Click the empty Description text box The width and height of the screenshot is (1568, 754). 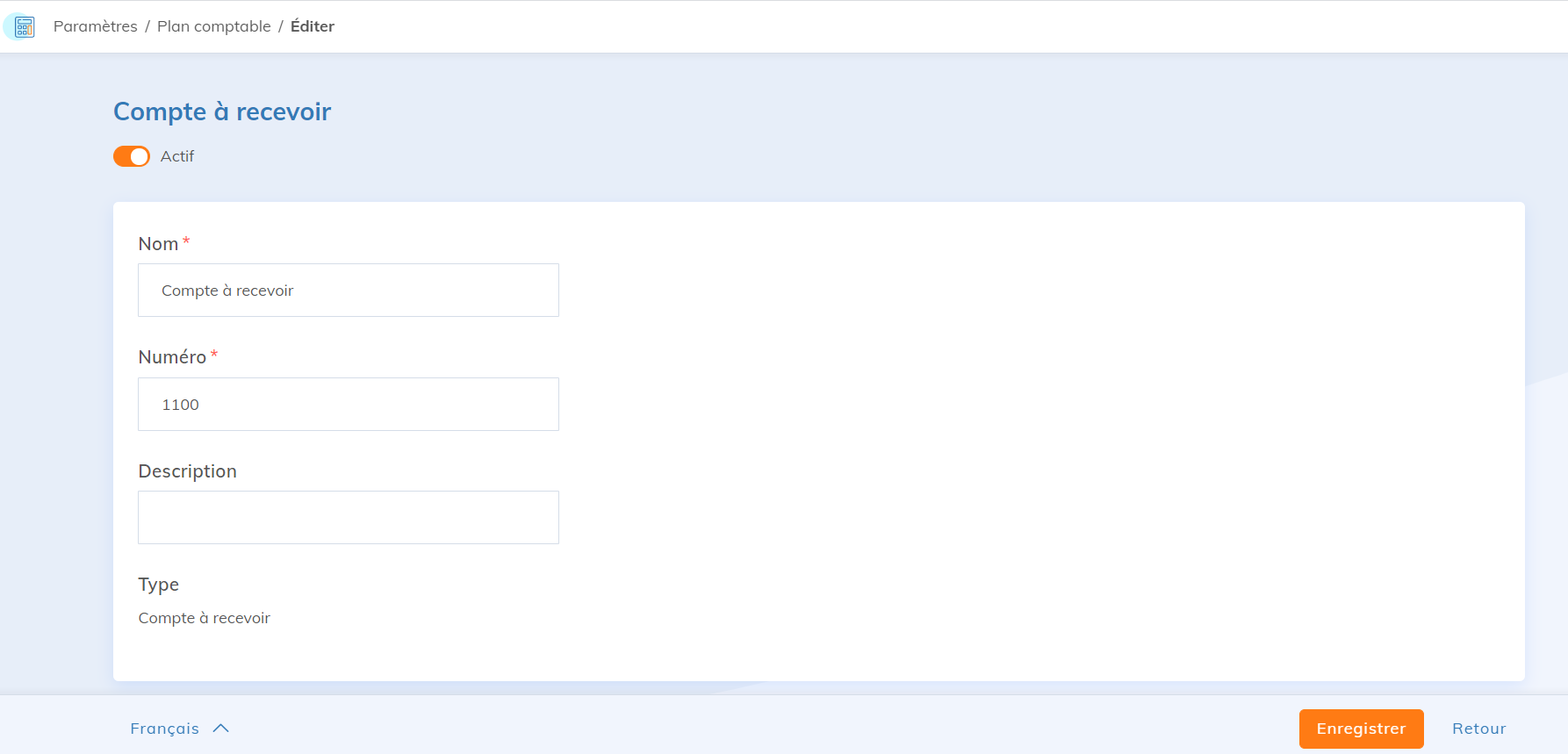pyautogui.click(x=348, y=517)
